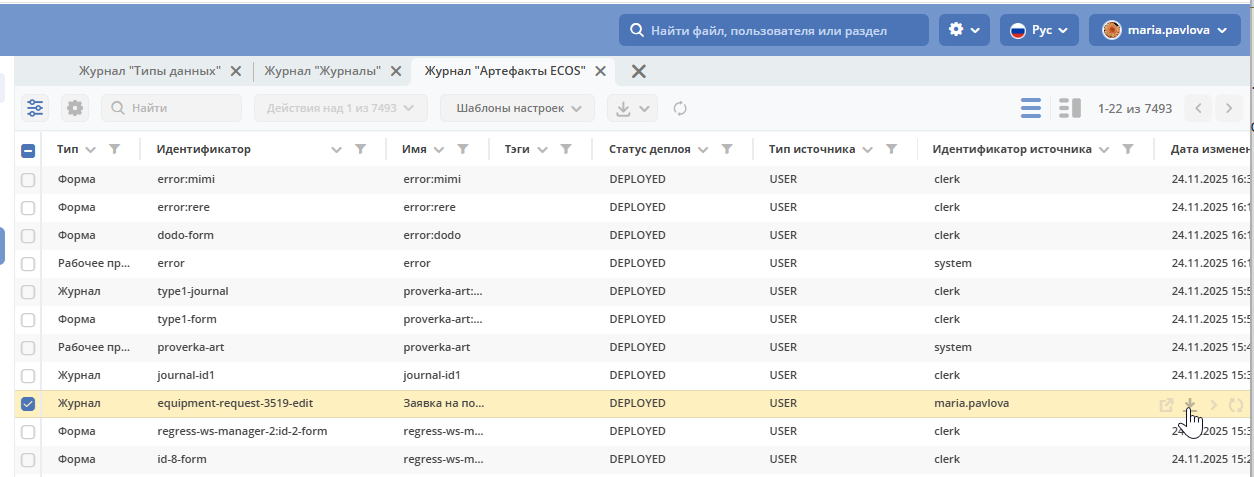Open the selected row in a new tab icon
Screen dimensions: 1254x477
(1165, 405)
